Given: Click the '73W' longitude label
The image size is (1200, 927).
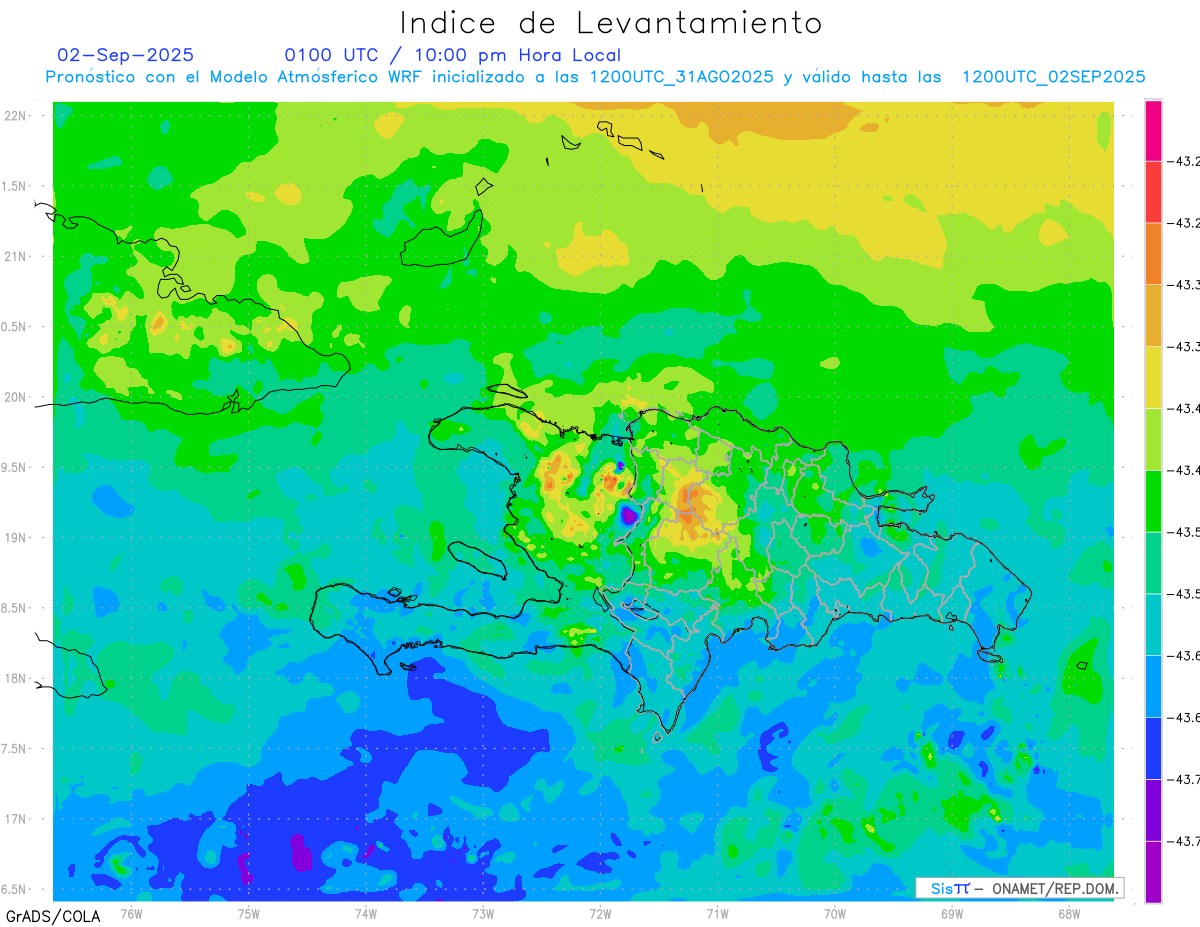Looking at the screenshot, I should [482, 913].
